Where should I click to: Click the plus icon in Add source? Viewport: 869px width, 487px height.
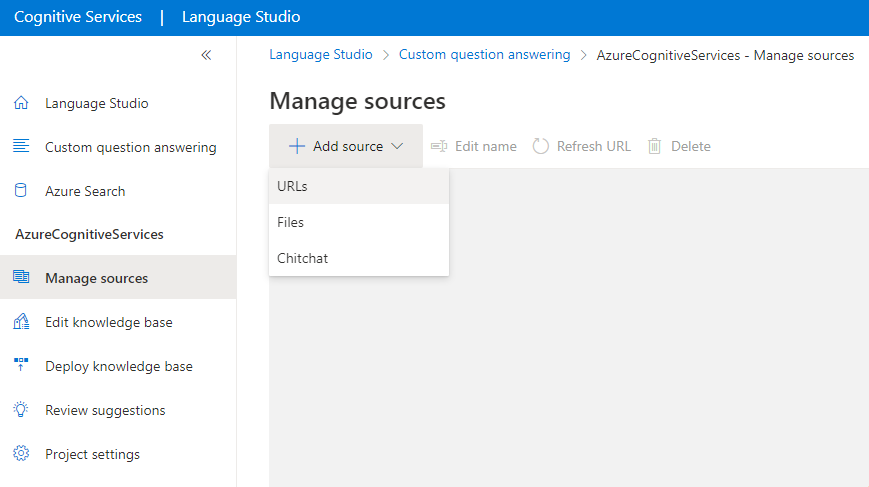297,146
